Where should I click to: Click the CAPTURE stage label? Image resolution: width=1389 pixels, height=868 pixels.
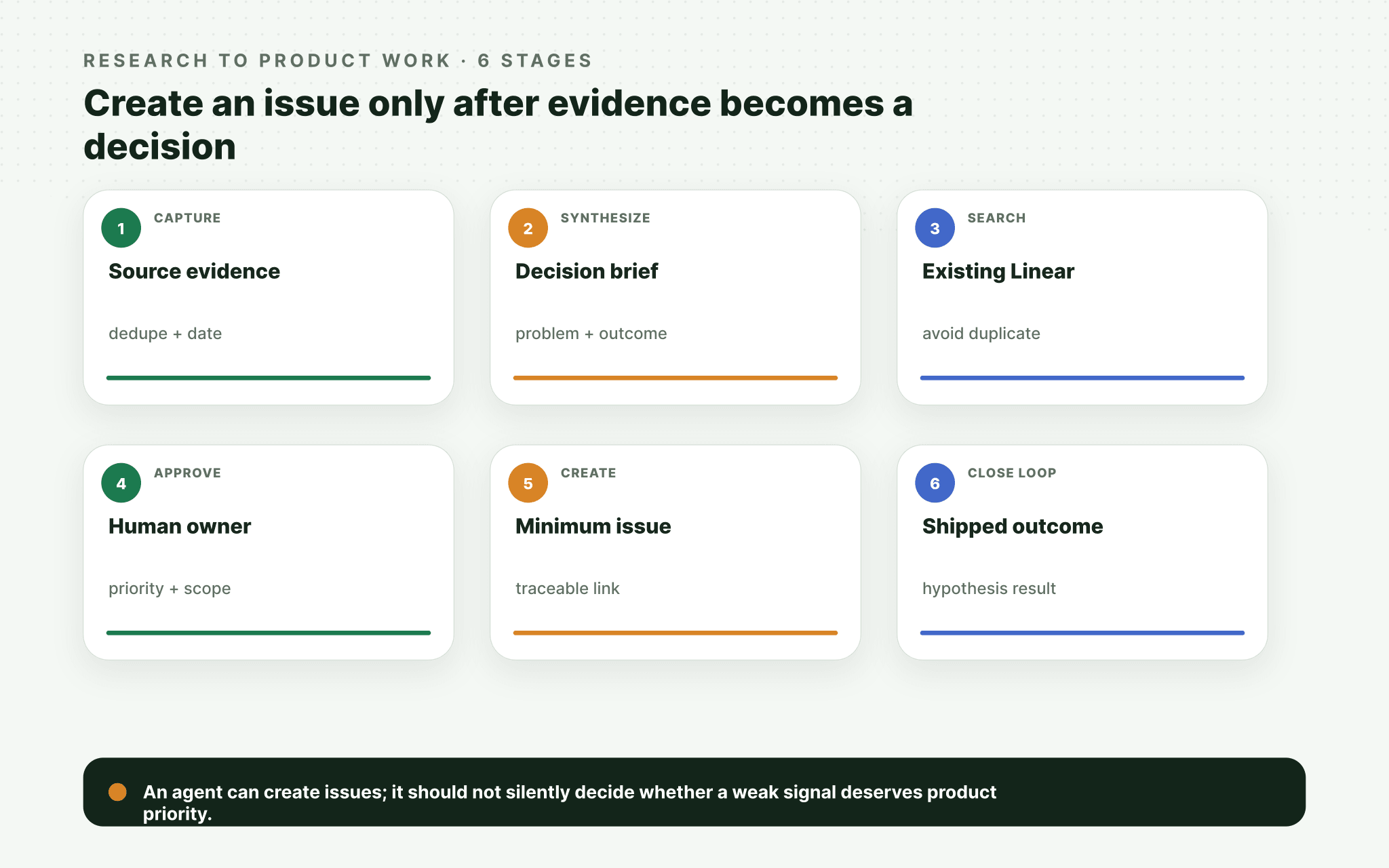(x=187, y=218)
